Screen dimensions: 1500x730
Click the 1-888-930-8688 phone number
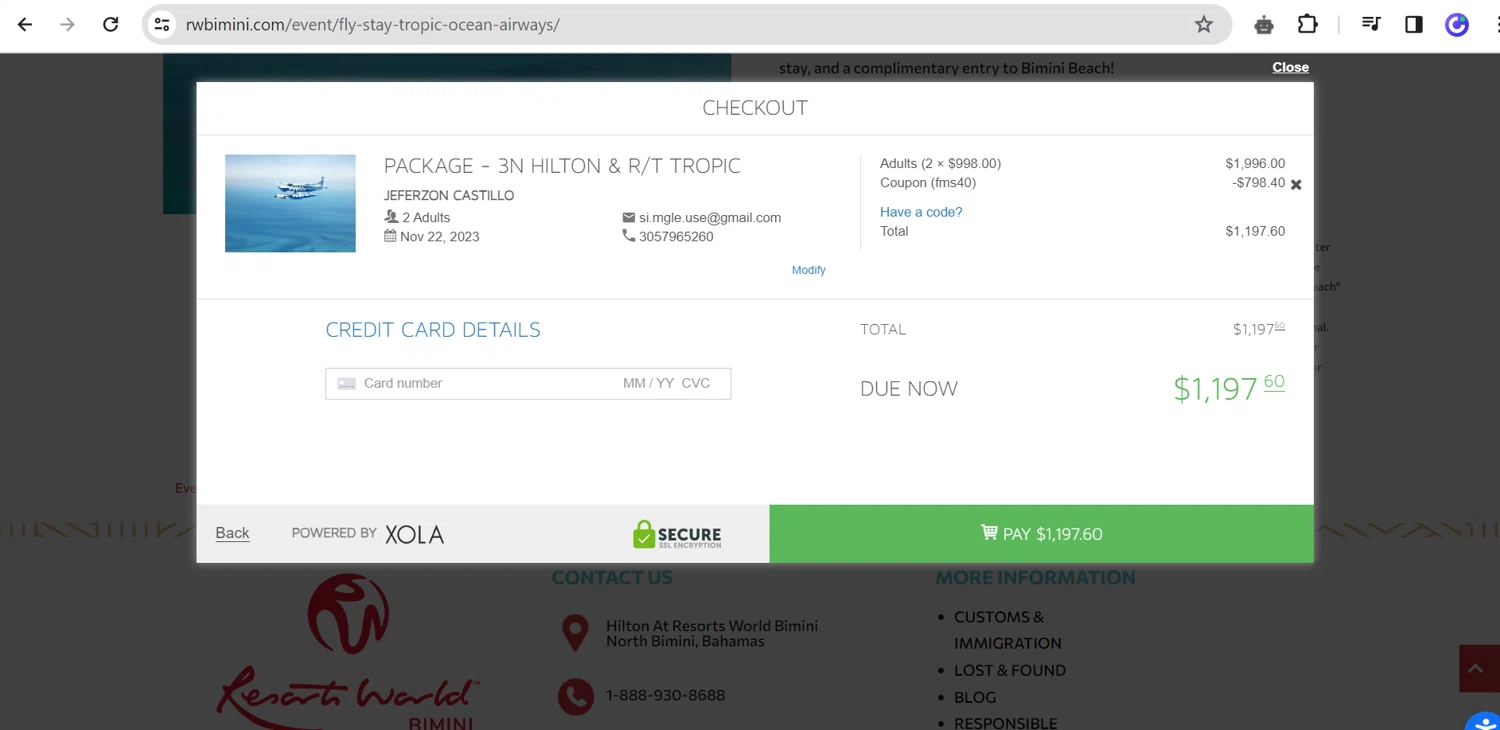tap(666, 696)
